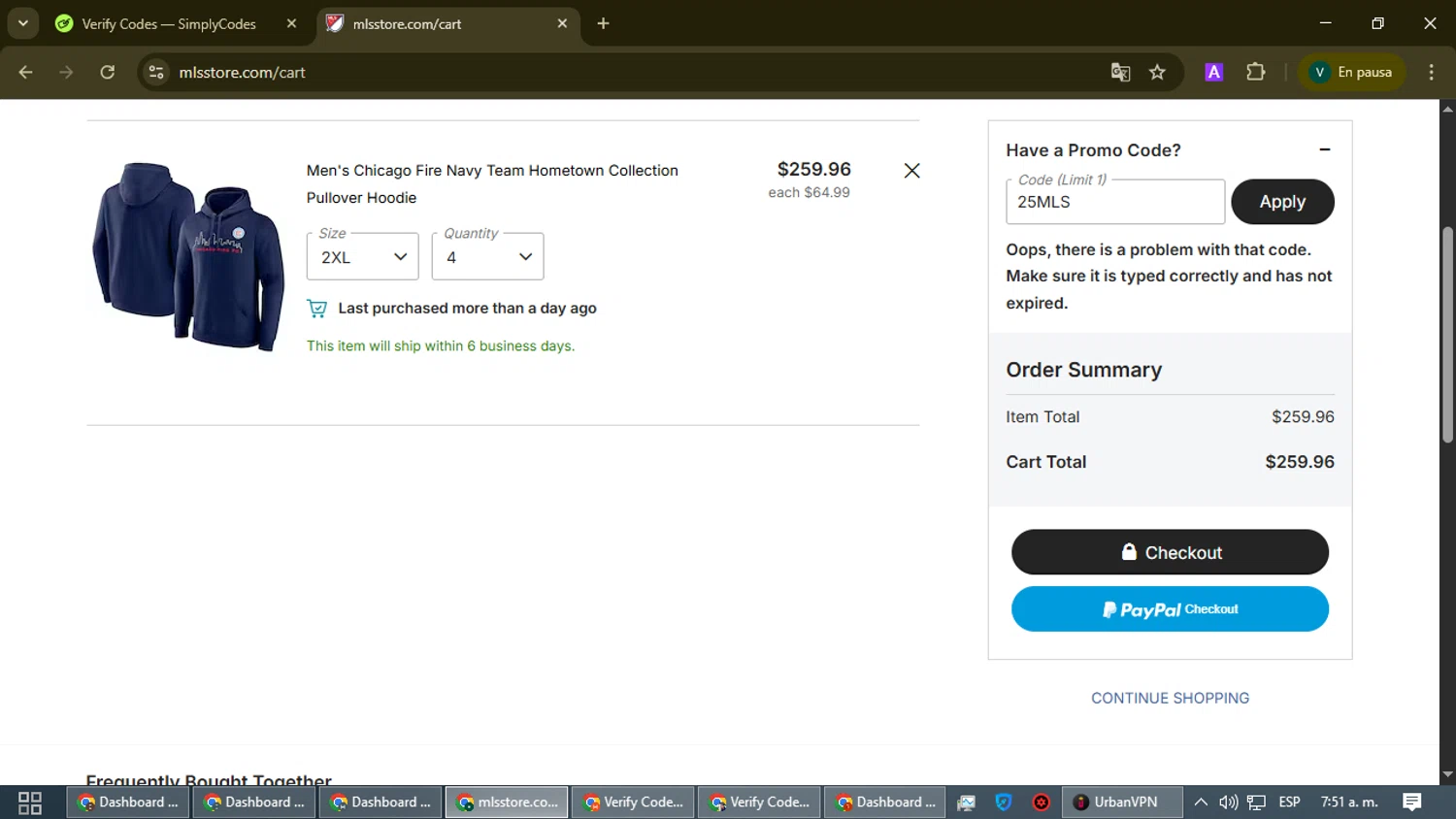Expand the Quantity dropdown showing 4
Screen dimensions: 1456x819
[x=487, y=256]
